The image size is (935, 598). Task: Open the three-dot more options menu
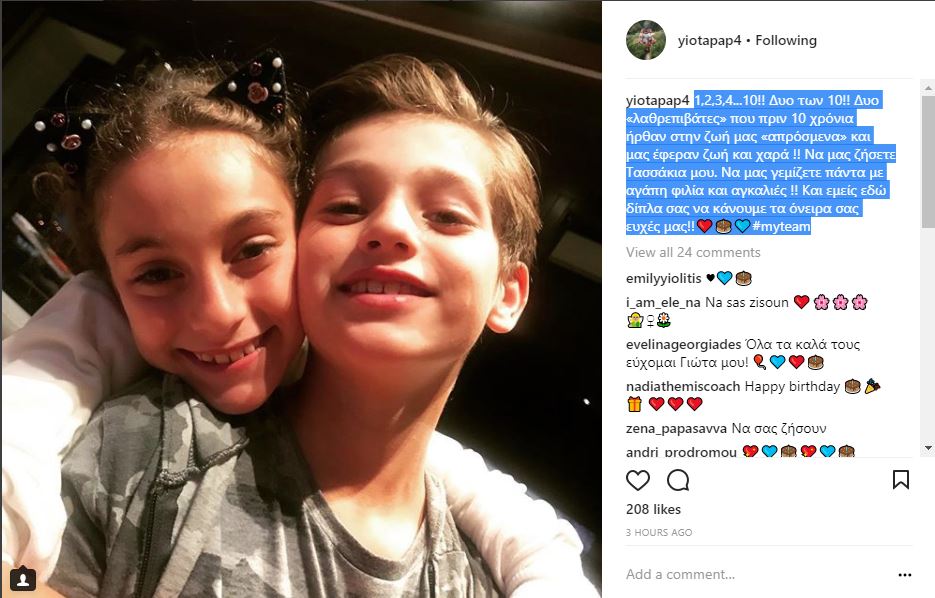905,575
